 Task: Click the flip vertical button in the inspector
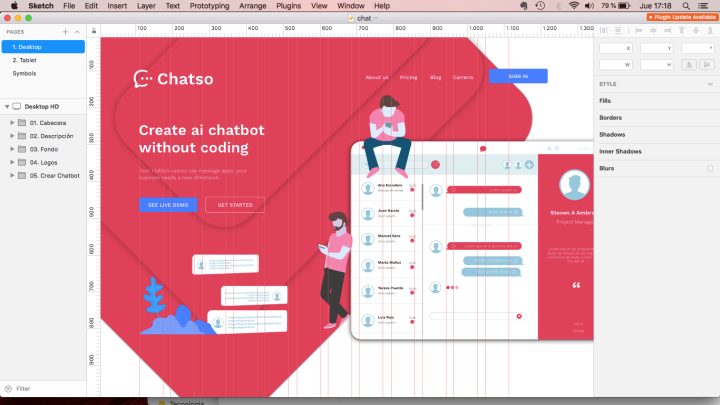707,65
